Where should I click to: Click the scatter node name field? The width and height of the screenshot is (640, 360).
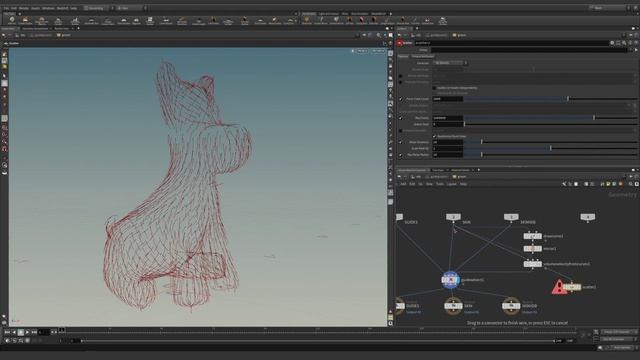click(511, 43)
